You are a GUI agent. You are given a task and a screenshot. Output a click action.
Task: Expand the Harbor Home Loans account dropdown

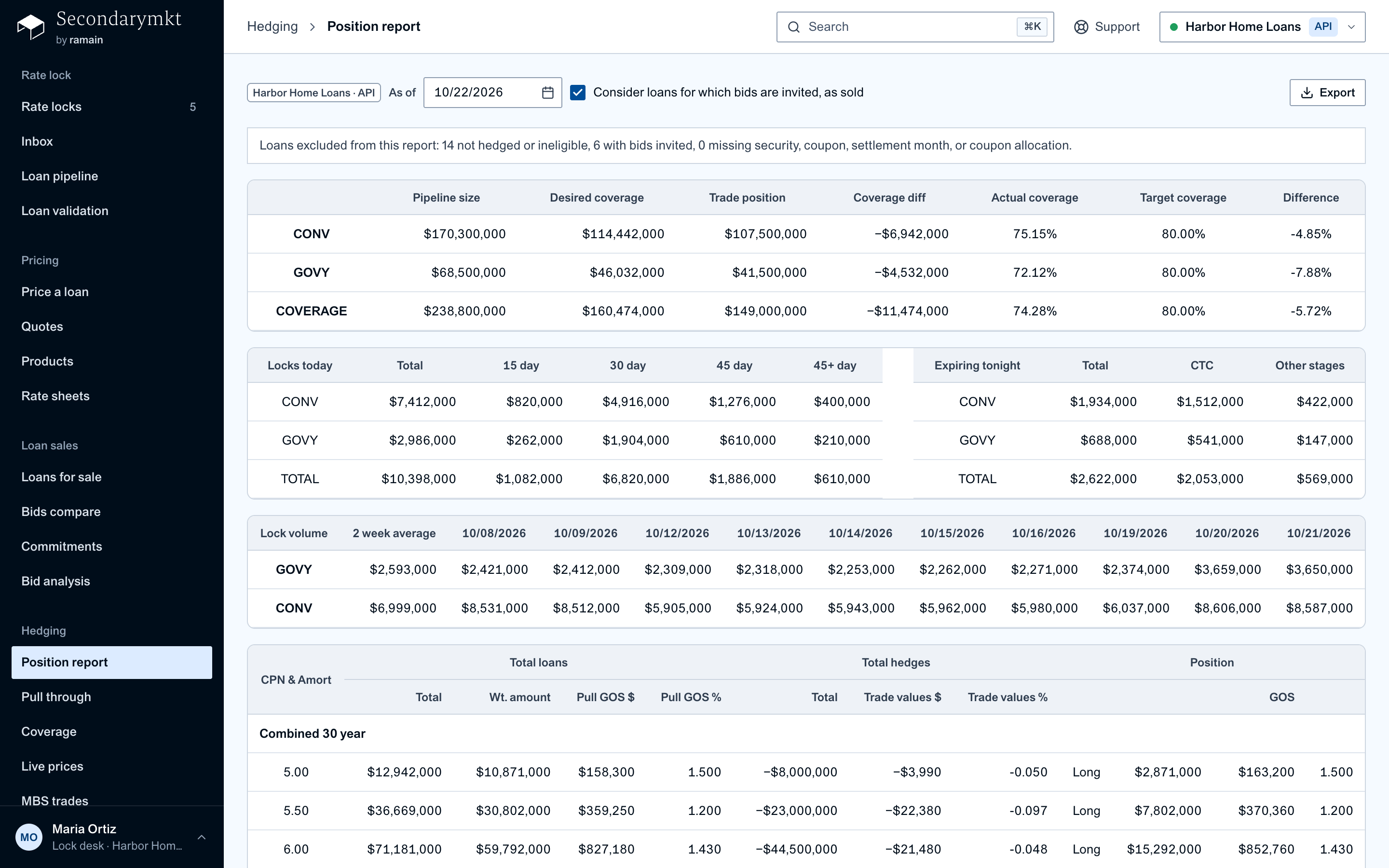click(1351, 27)
